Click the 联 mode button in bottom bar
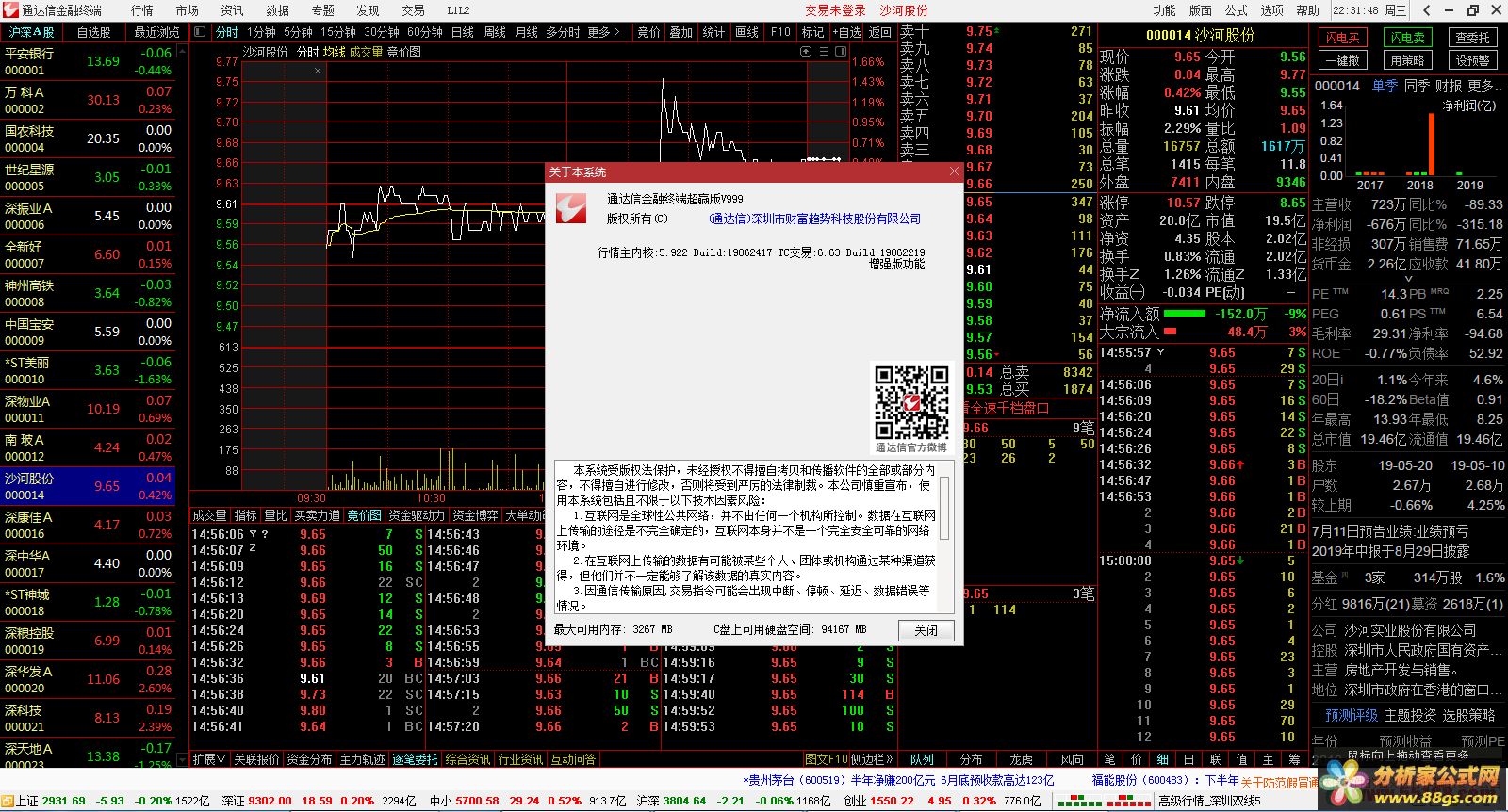Image resolution: width=1508 pixels, height=812 pixels. (1216, 759)
